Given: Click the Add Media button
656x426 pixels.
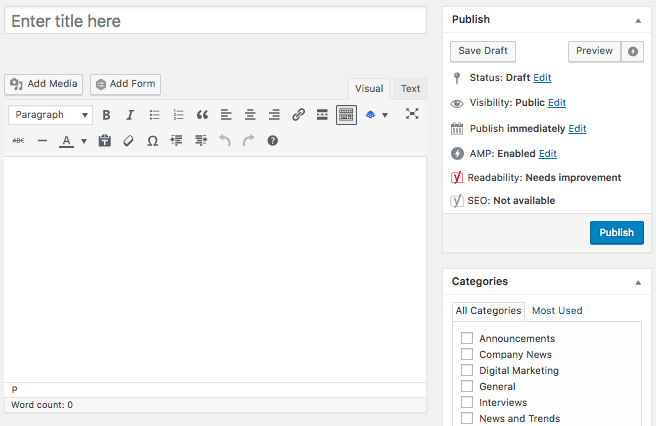Looking at the screenshot, I should [44, 84].
